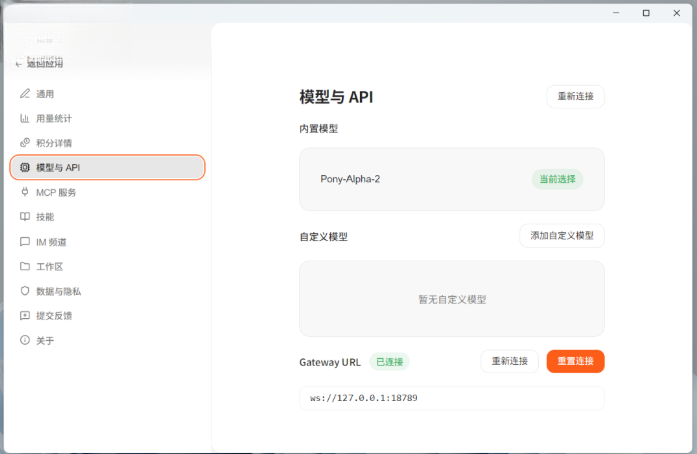This screenshot has height=454, width=697.
Task: Click the folder icon beside 工作区
Action: pyautogui.click(x=25, y=266)
